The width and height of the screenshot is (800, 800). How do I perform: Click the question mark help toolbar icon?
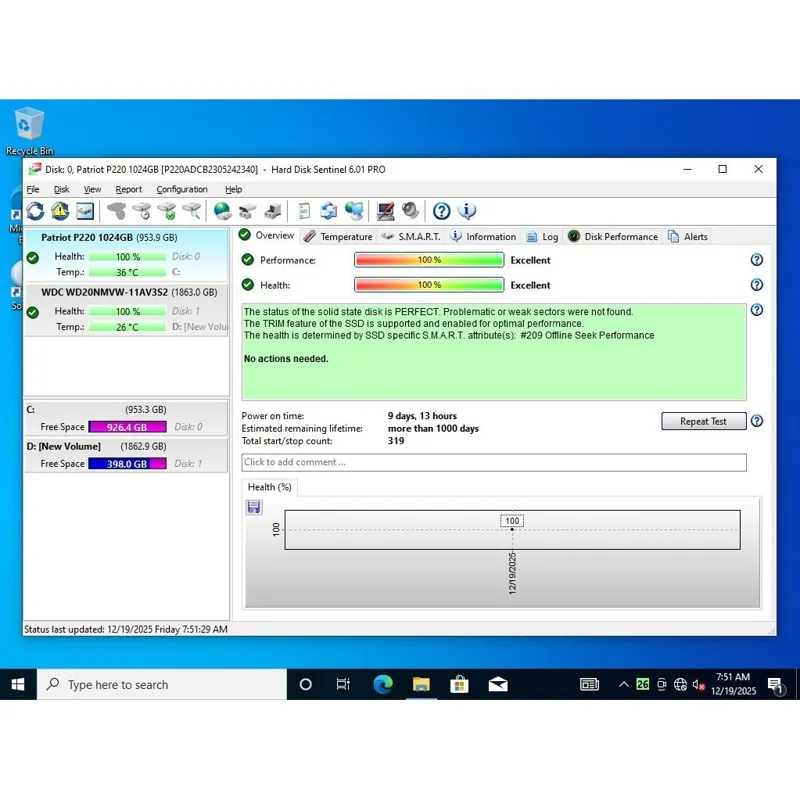(x=441, y=211)
